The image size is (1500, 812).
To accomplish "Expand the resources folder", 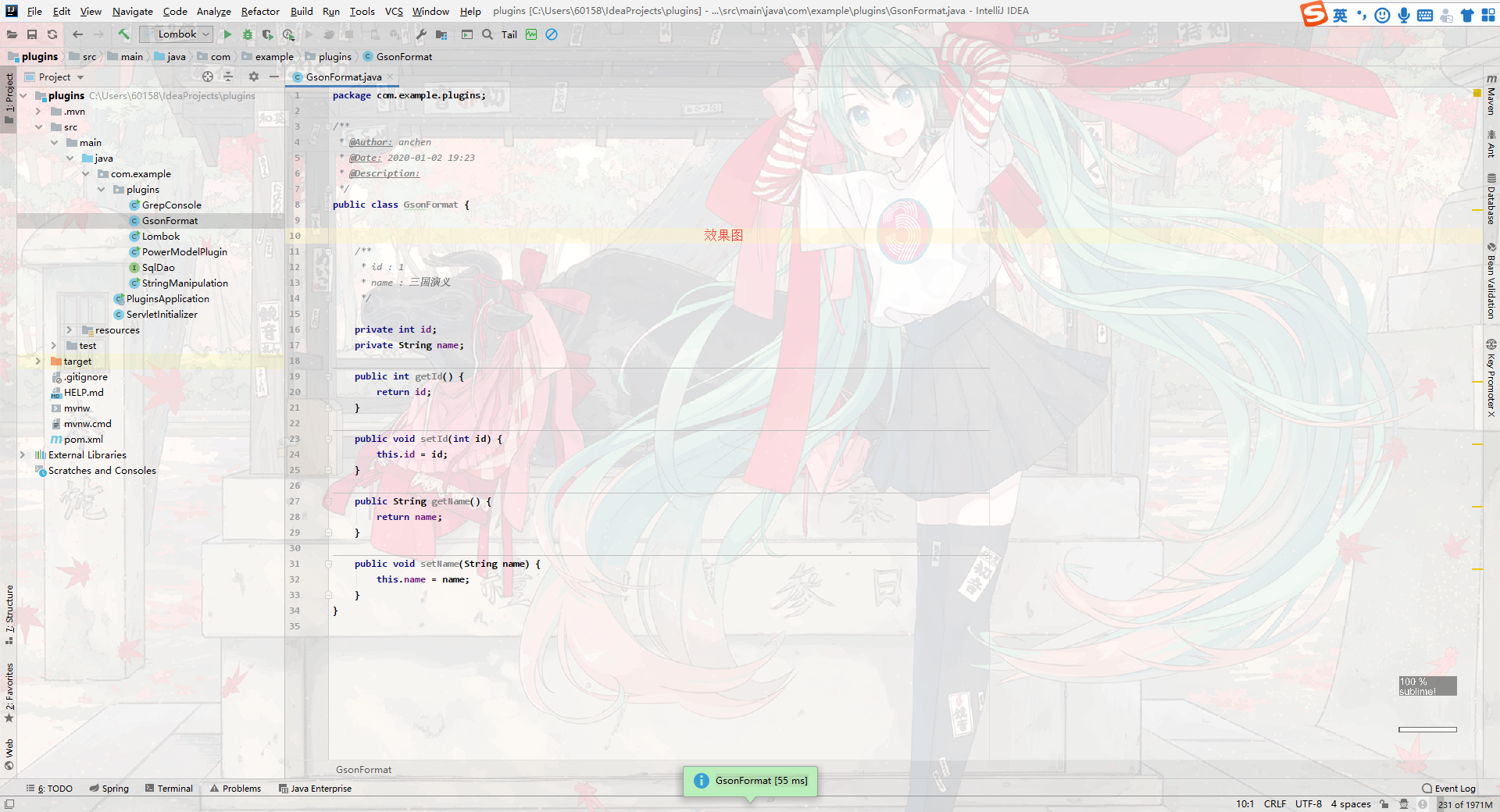I will click(69, 330).
